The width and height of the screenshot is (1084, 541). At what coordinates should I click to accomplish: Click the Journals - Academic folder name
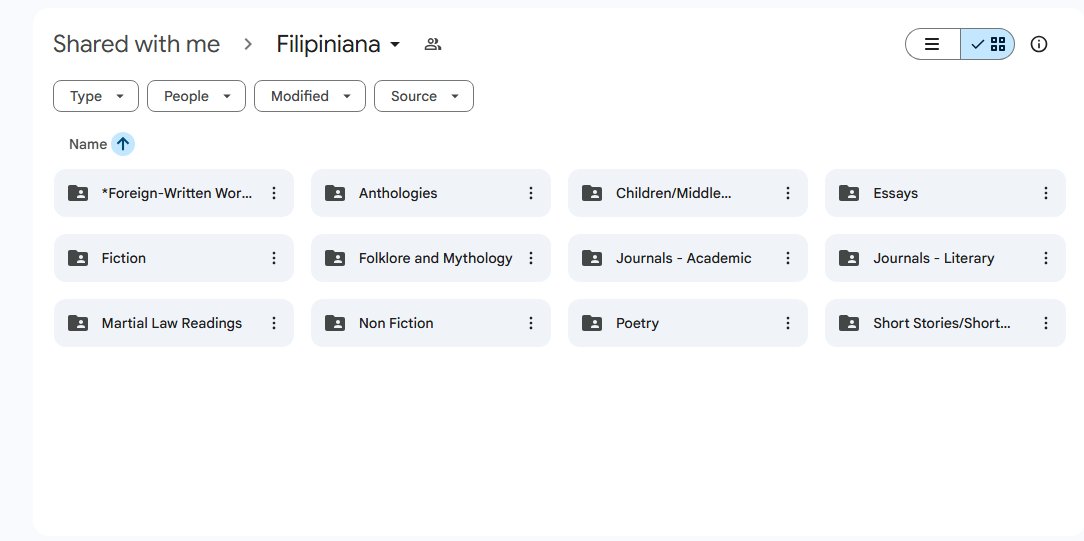pos(683,258)
